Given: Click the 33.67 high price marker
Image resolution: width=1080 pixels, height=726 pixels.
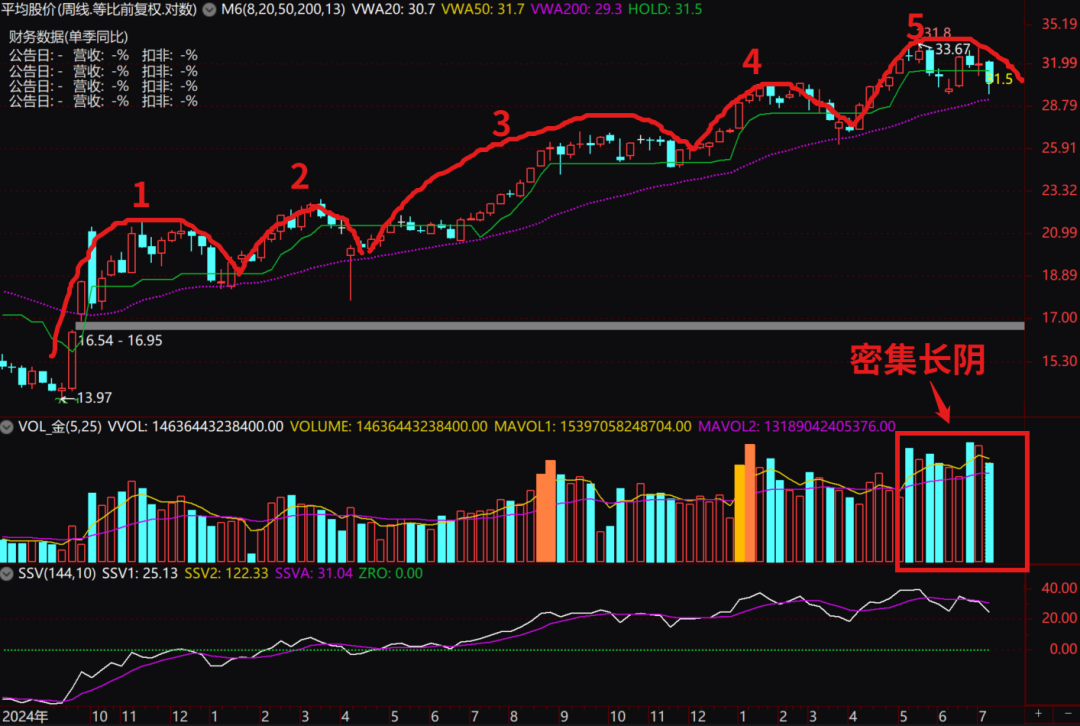Looking at the screenshot, I should tap(953, 50).
